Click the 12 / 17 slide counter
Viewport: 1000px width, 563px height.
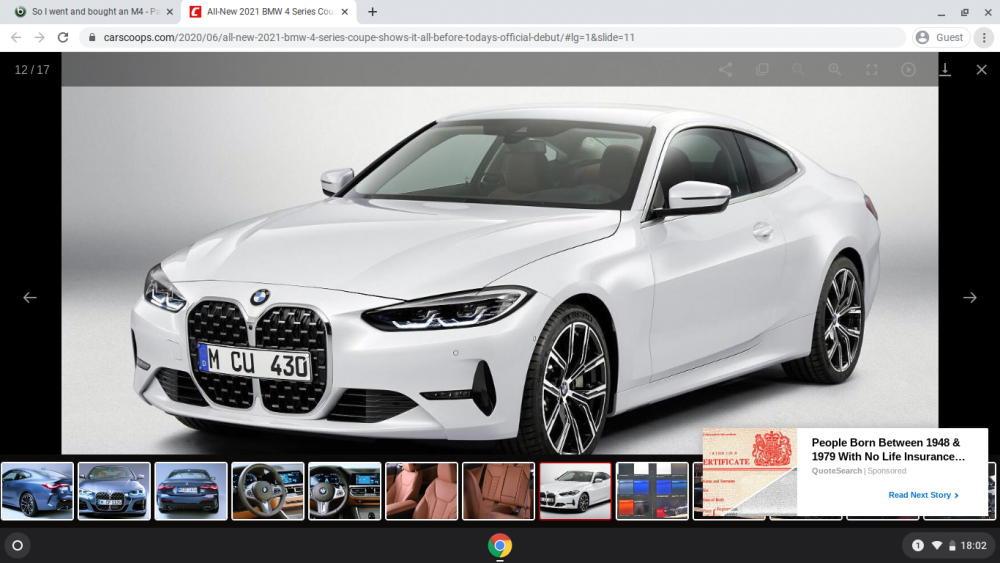32,69
